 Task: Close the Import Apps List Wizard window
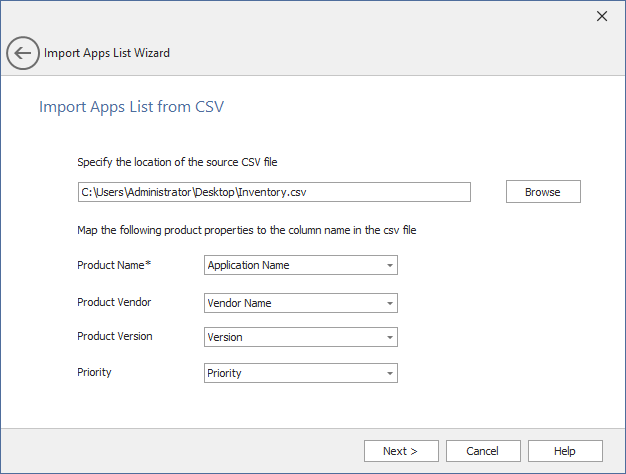[601, 16]
